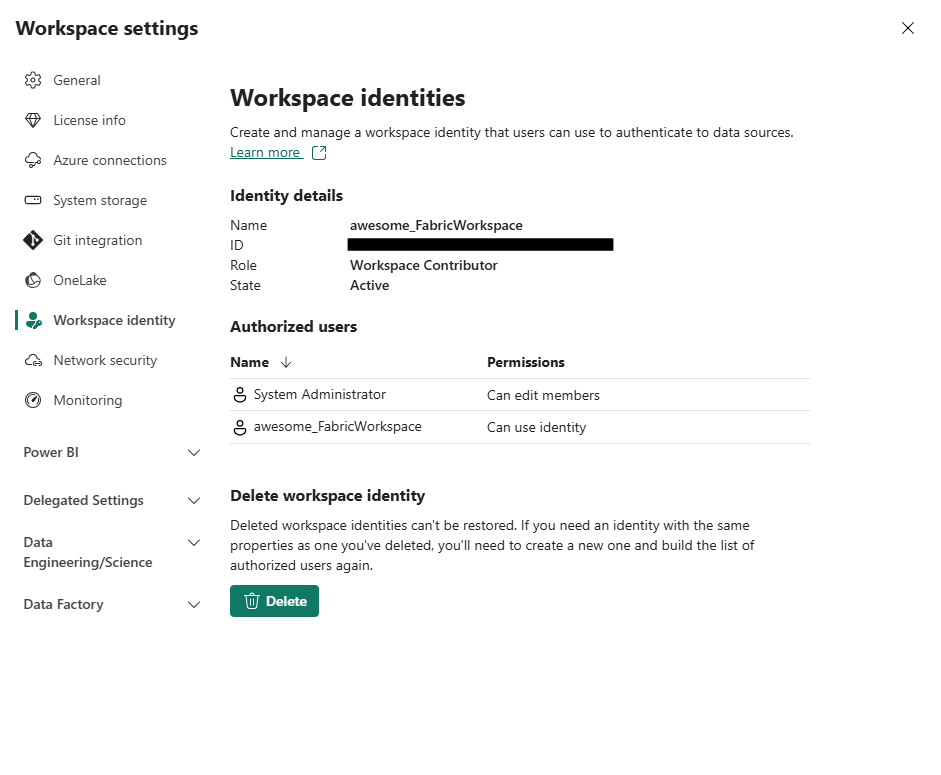Image resolution: width=941 pixels, height=775 pixels.
Task: Click the redacted ID value field
Action: coord(480,244)
